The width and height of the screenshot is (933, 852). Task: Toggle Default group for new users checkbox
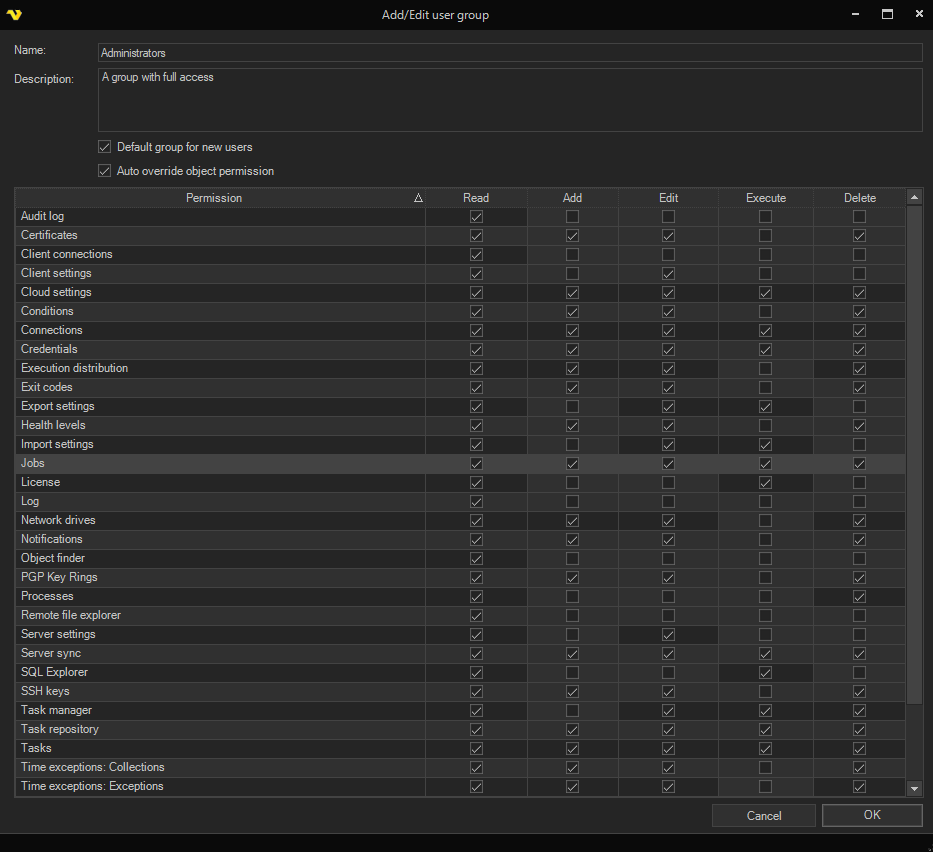coord(104,147)
